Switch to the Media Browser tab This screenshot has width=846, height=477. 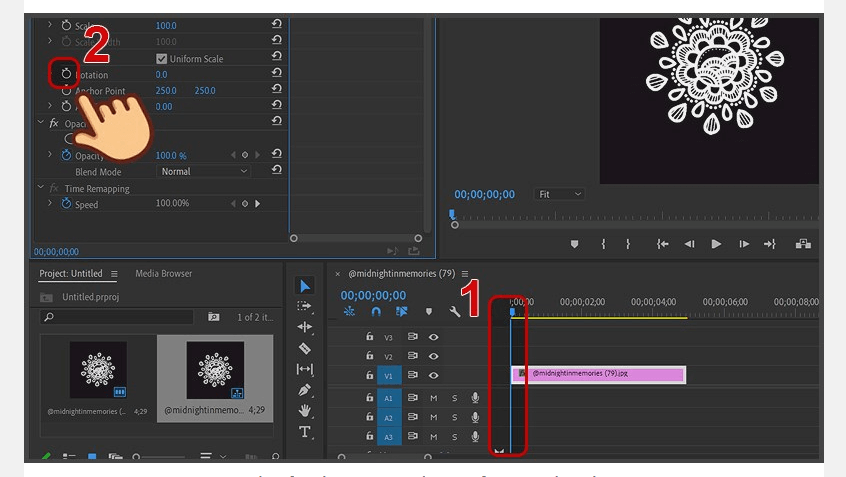coord(163,274)
